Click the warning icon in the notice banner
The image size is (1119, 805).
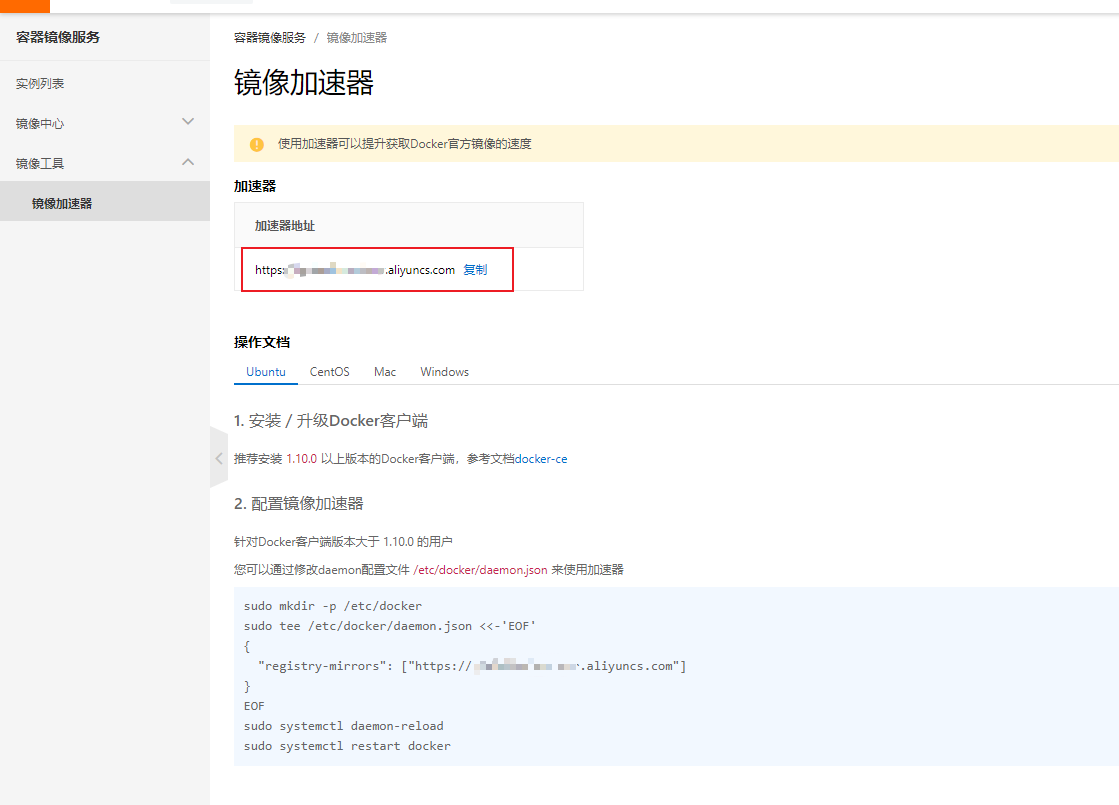click(256, 143)
